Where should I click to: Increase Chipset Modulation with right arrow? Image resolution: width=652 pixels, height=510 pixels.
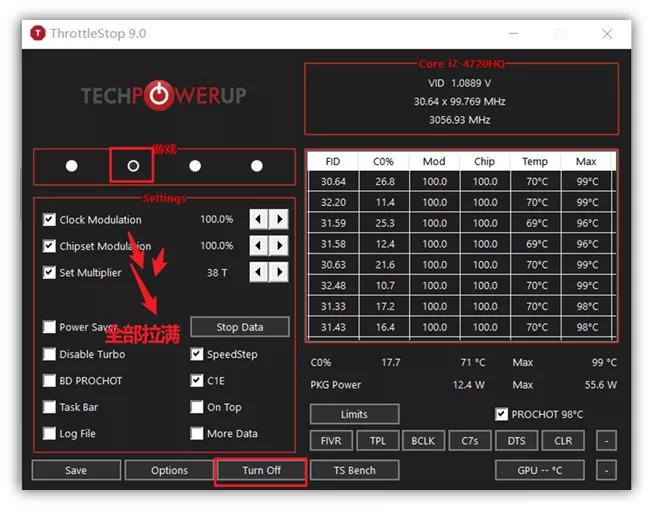click(x=279, y=246)
